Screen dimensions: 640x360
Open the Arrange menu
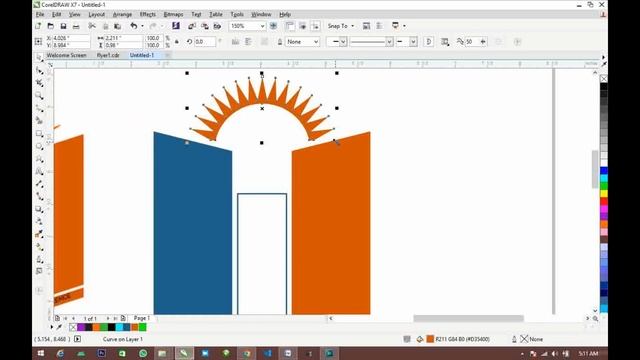click(122, 14)
